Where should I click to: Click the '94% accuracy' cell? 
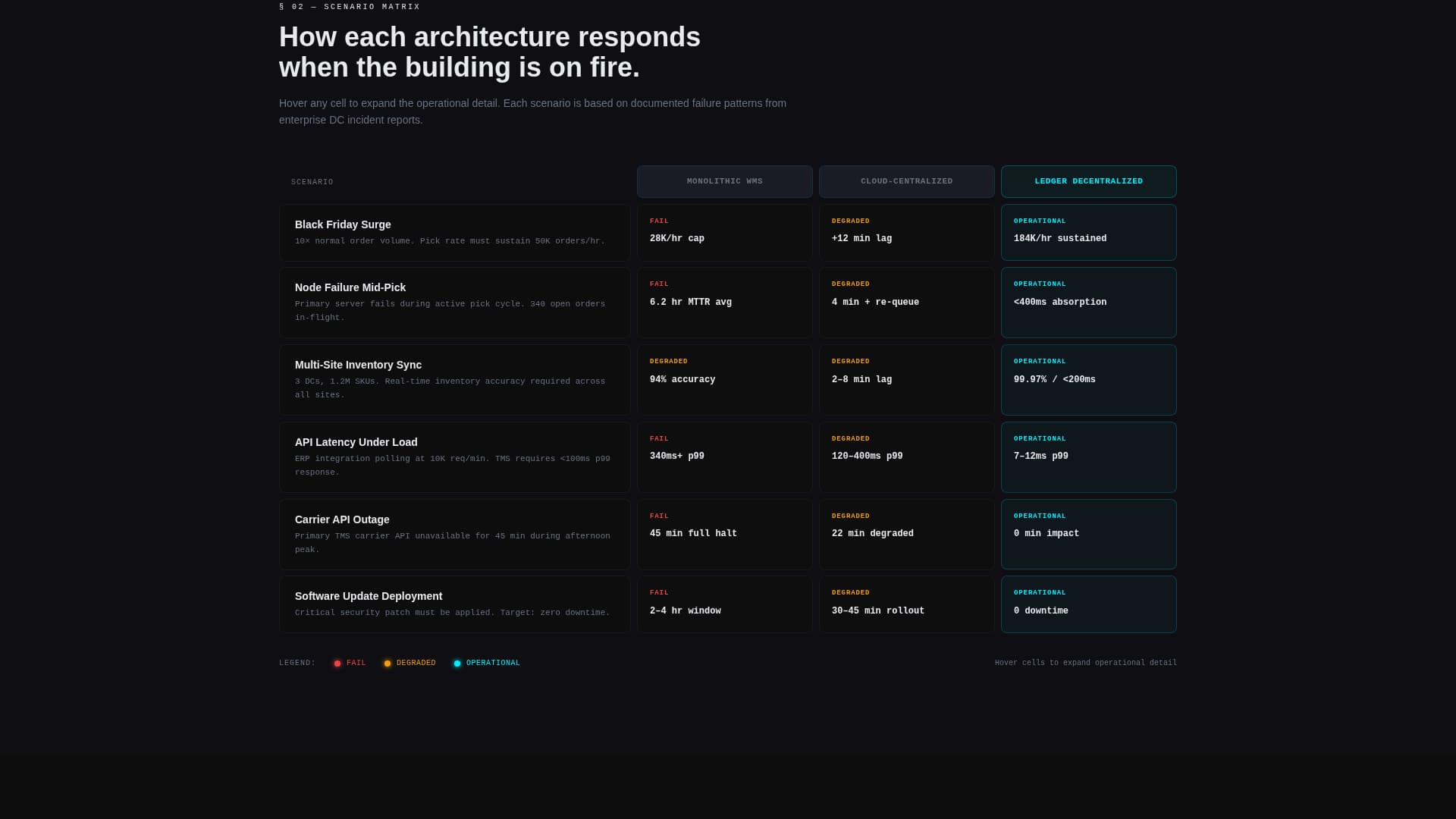pyautogui.click(x=724, y=380)
